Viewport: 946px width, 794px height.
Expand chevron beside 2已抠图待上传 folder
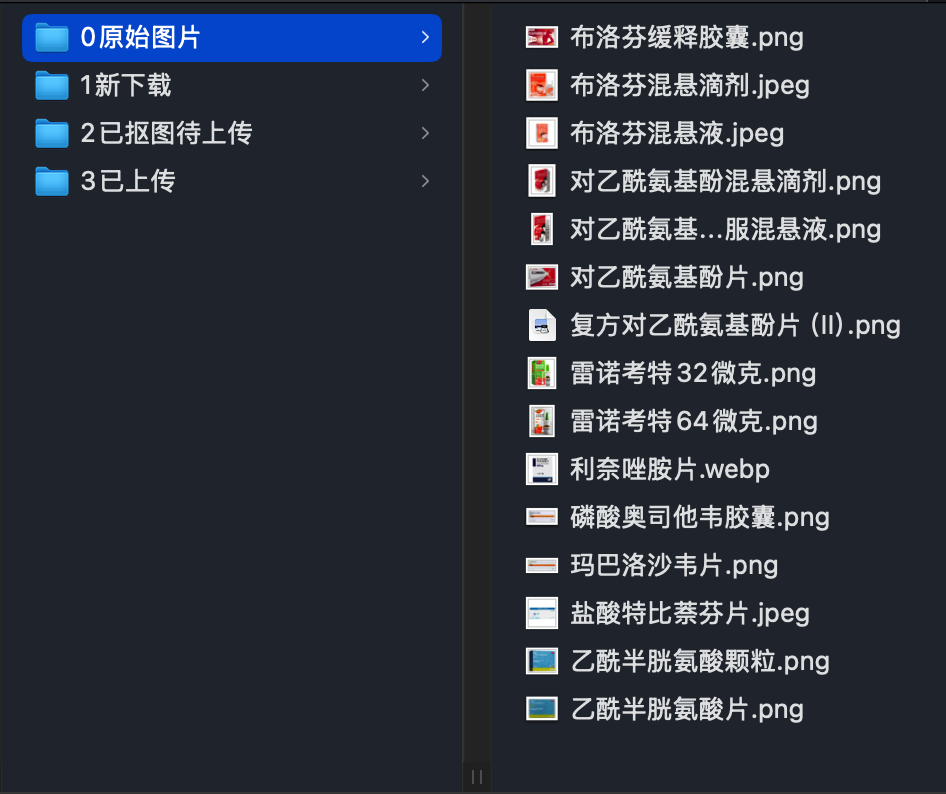point(425,133)
